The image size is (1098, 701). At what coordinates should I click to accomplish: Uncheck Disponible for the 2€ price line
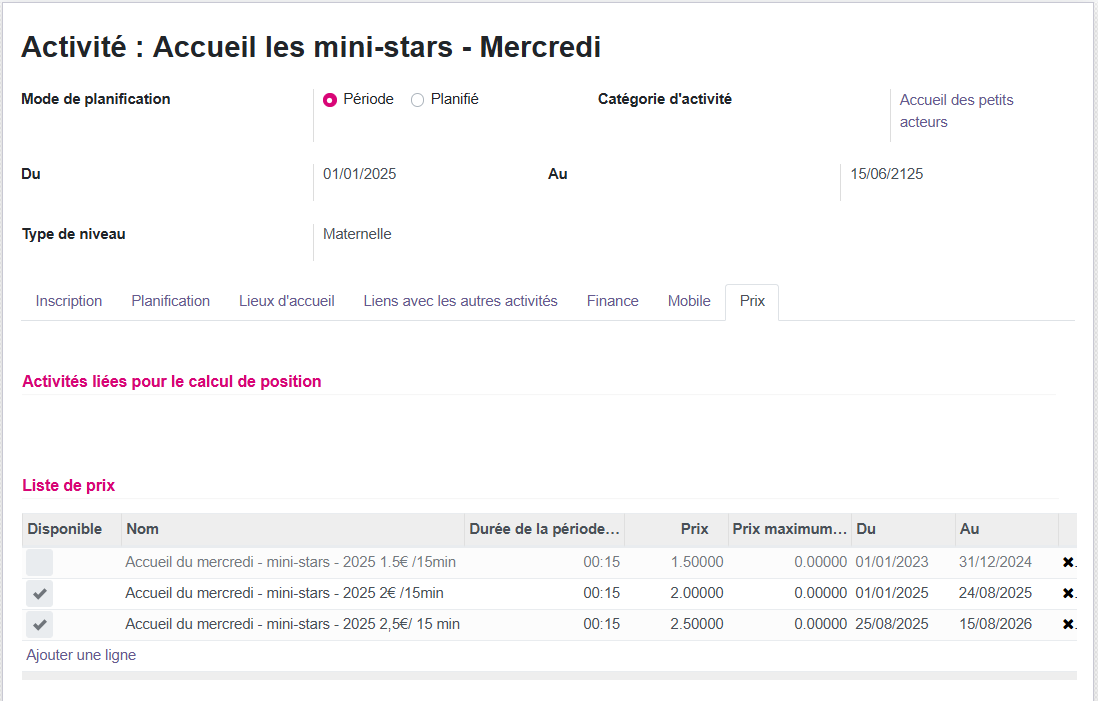click(x=39, y=593)
